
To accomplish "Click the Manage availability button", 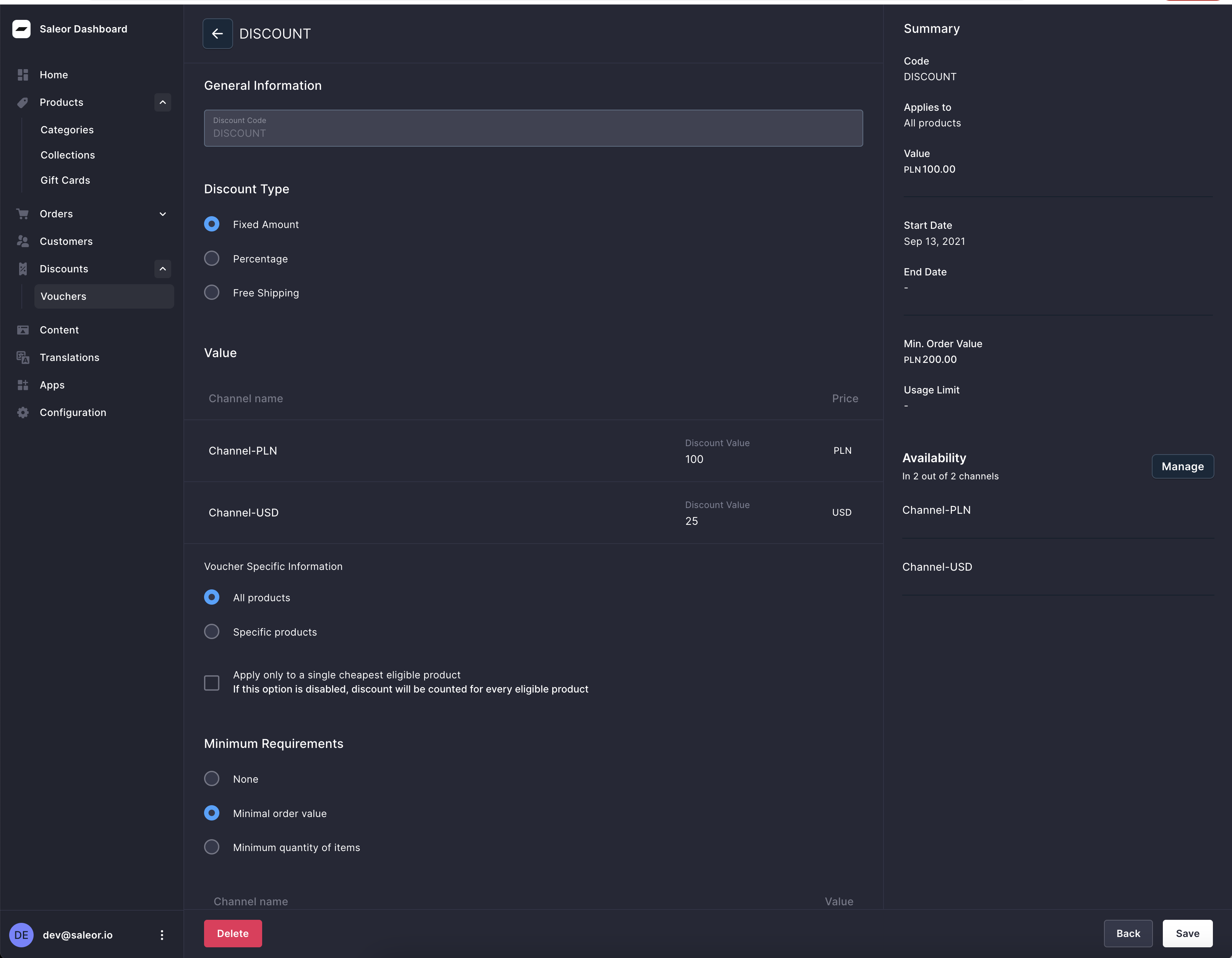I will [x=1182, y=466].
